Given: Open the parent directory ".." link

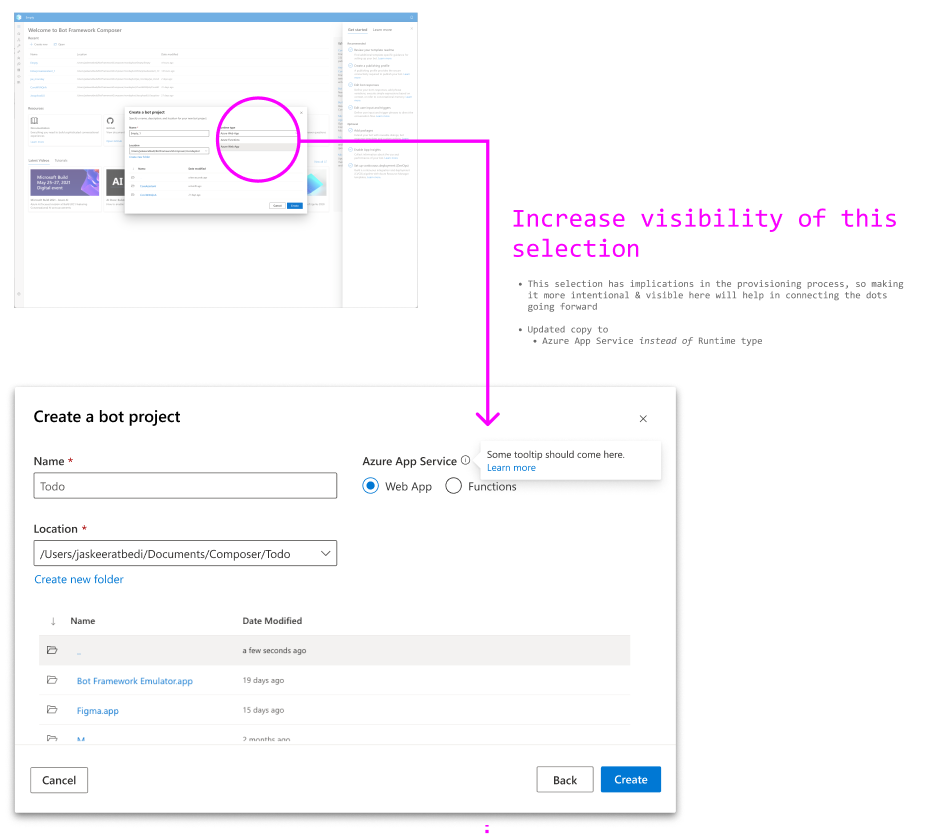Looking at the screenshot, I should point(79,652).
